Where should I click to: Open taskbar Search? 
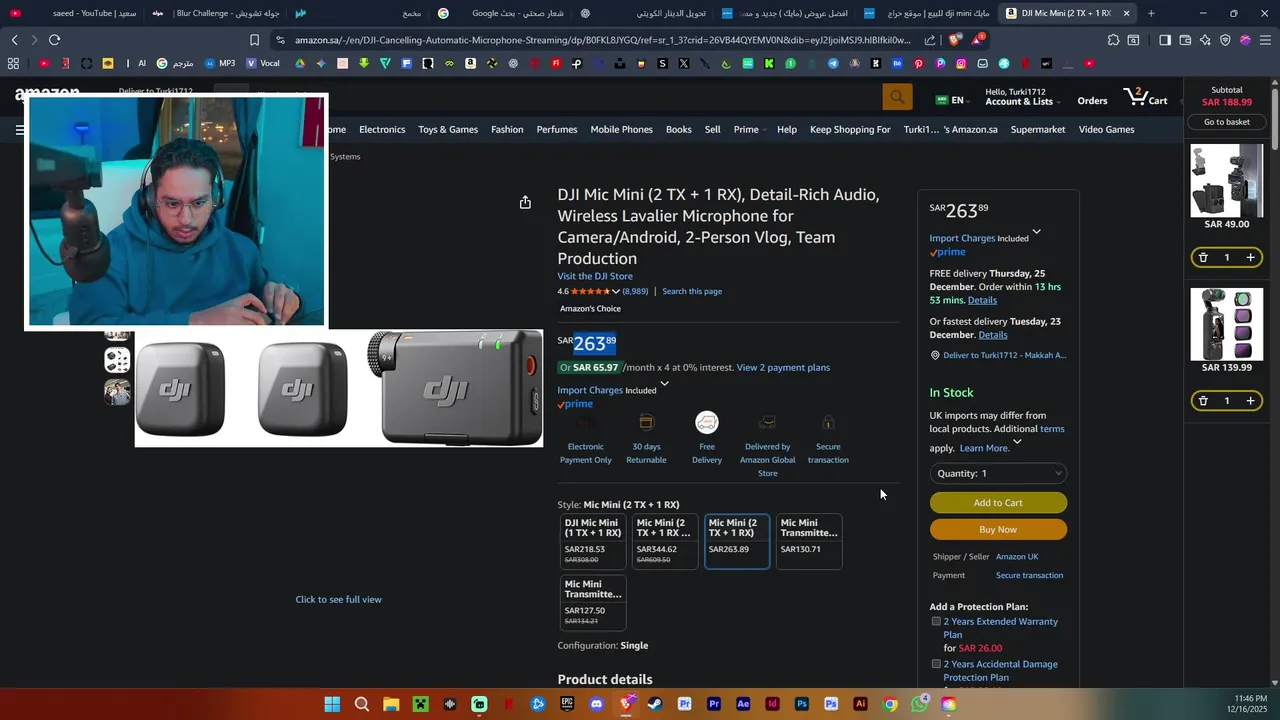click(362, 704)
